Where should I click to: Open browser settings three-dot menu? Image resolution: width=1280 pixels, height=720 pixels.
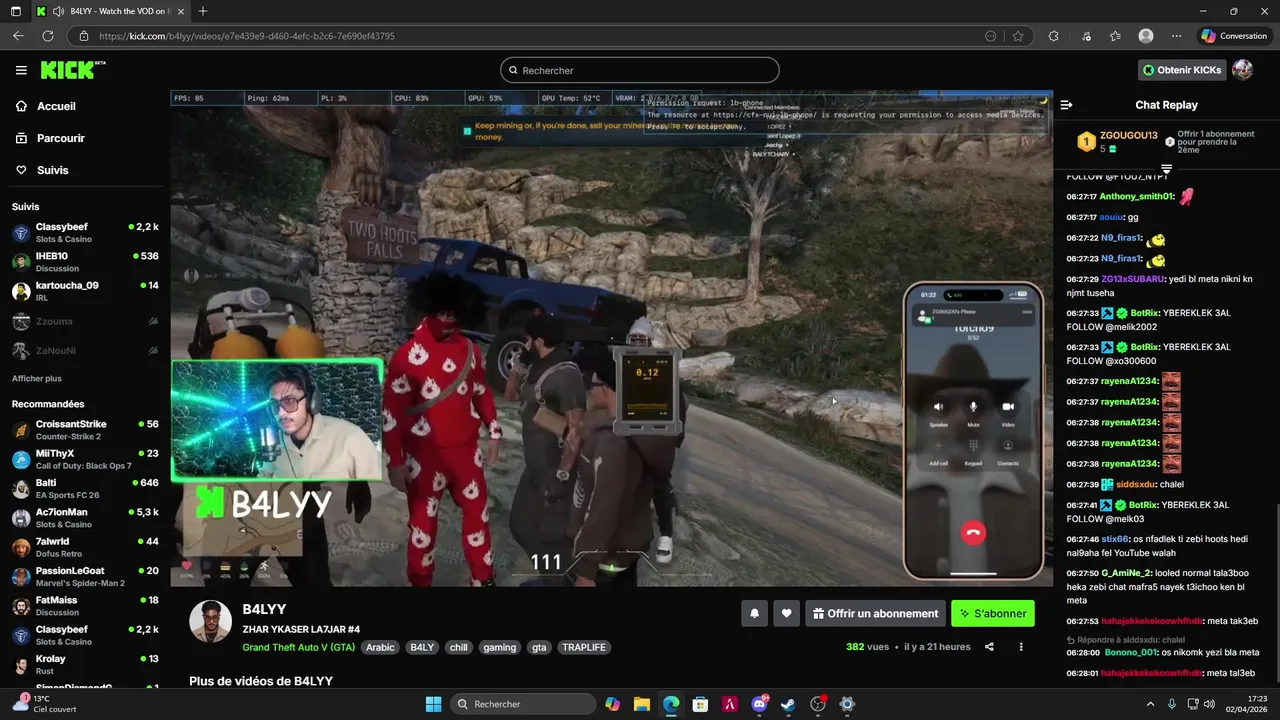(1176, 36)
